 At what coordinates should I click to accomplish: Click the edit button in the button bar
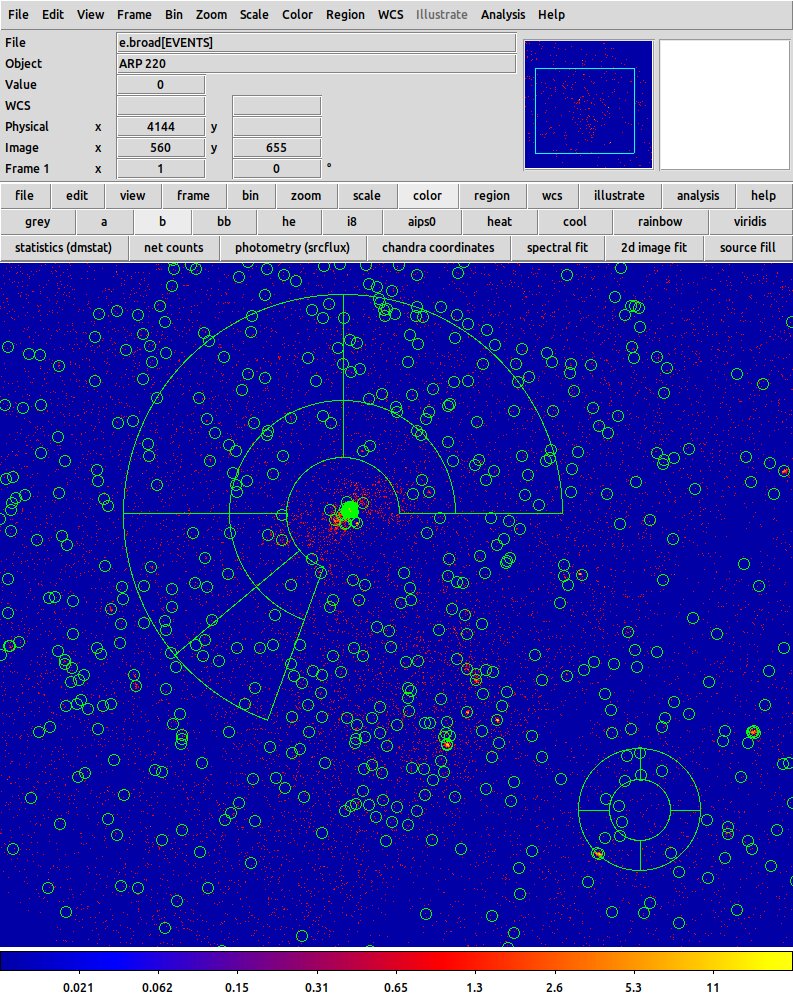tap(77, 195)
